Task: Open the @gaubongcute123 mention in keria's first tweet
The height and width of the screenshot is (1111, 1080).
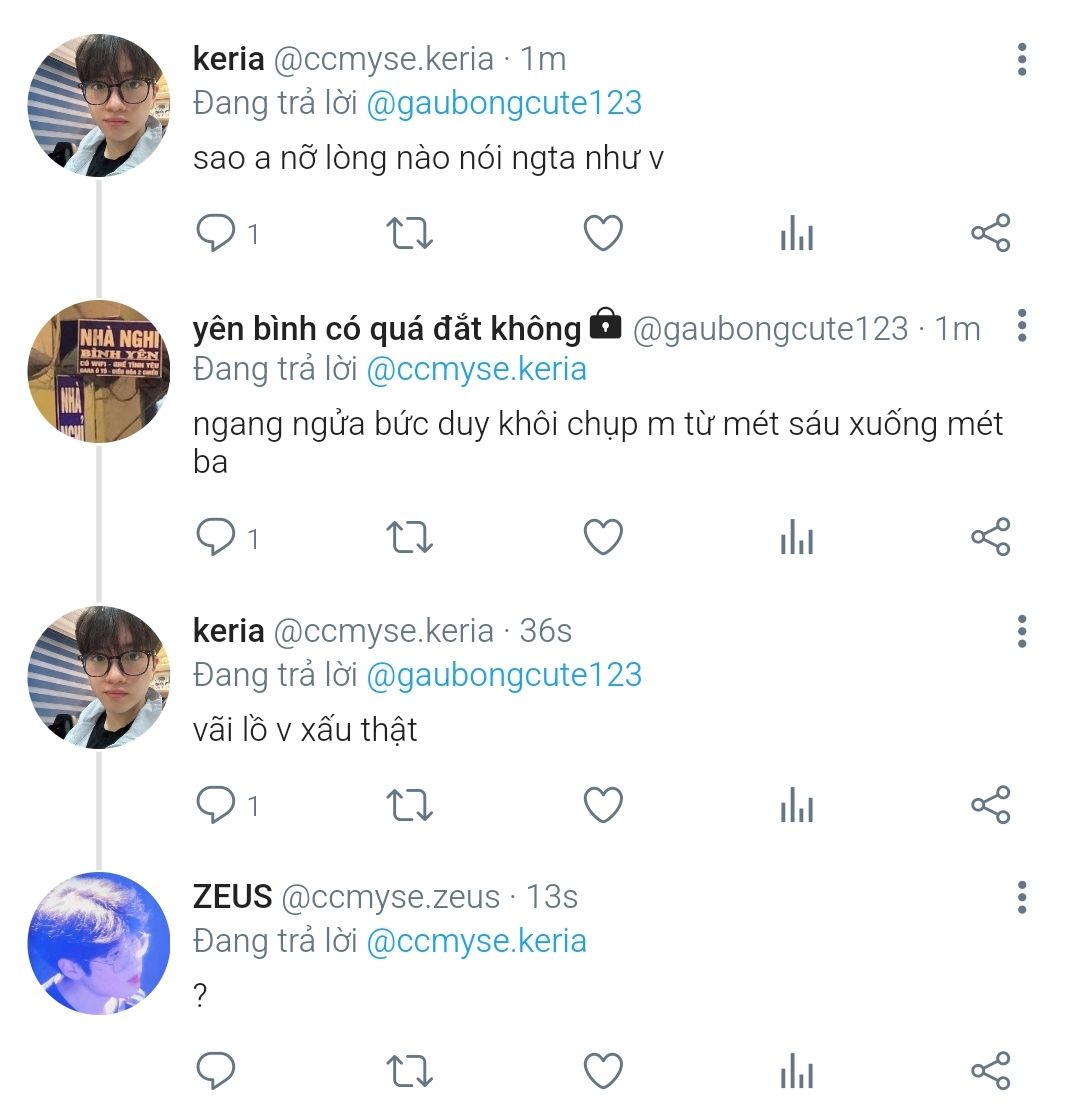Action: 504,103
